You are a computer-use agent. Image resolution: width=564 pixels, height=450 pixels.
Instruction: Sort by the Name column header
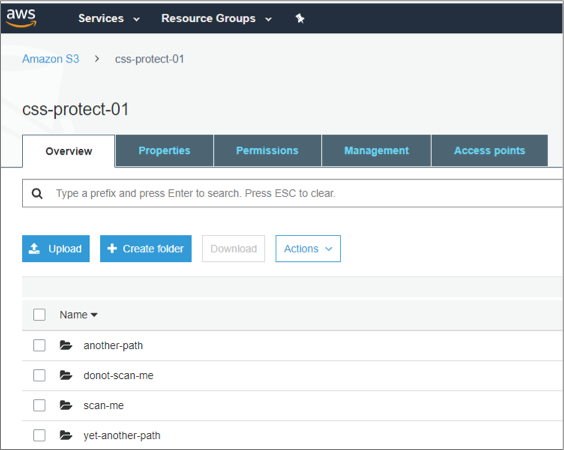[78, 315]
